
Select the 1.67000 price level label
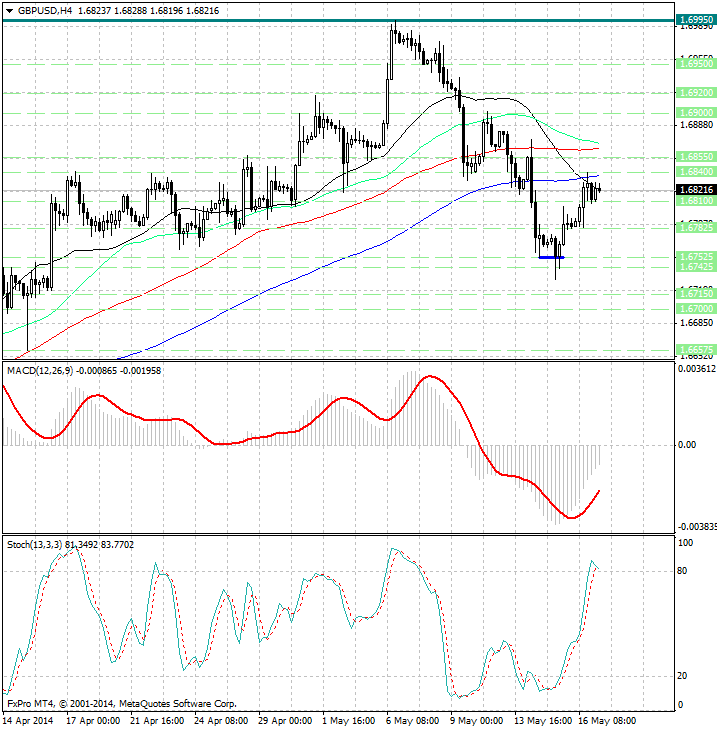click(x=696, y=309)
